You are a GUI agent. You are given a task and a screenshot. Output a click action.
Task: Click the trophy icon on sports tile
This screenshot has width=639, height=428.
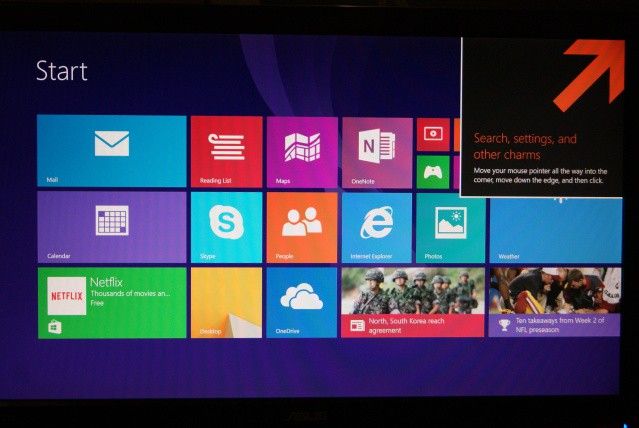pos(505,325)
